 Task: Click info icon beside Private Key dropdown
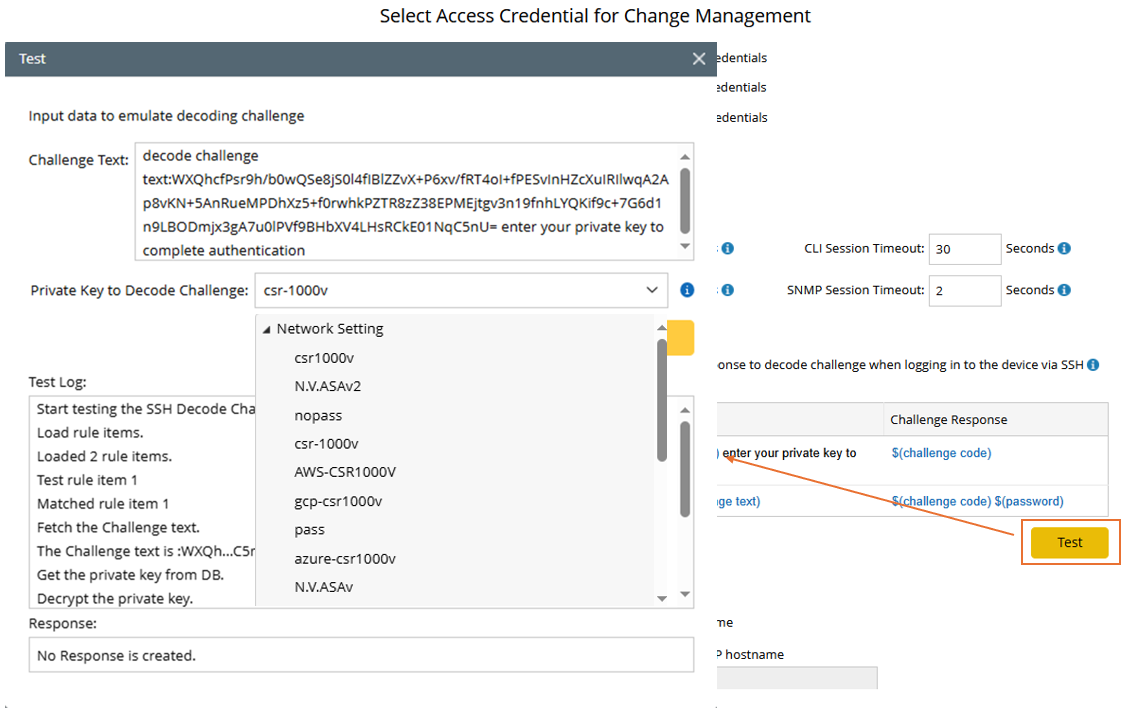(687, 290)
